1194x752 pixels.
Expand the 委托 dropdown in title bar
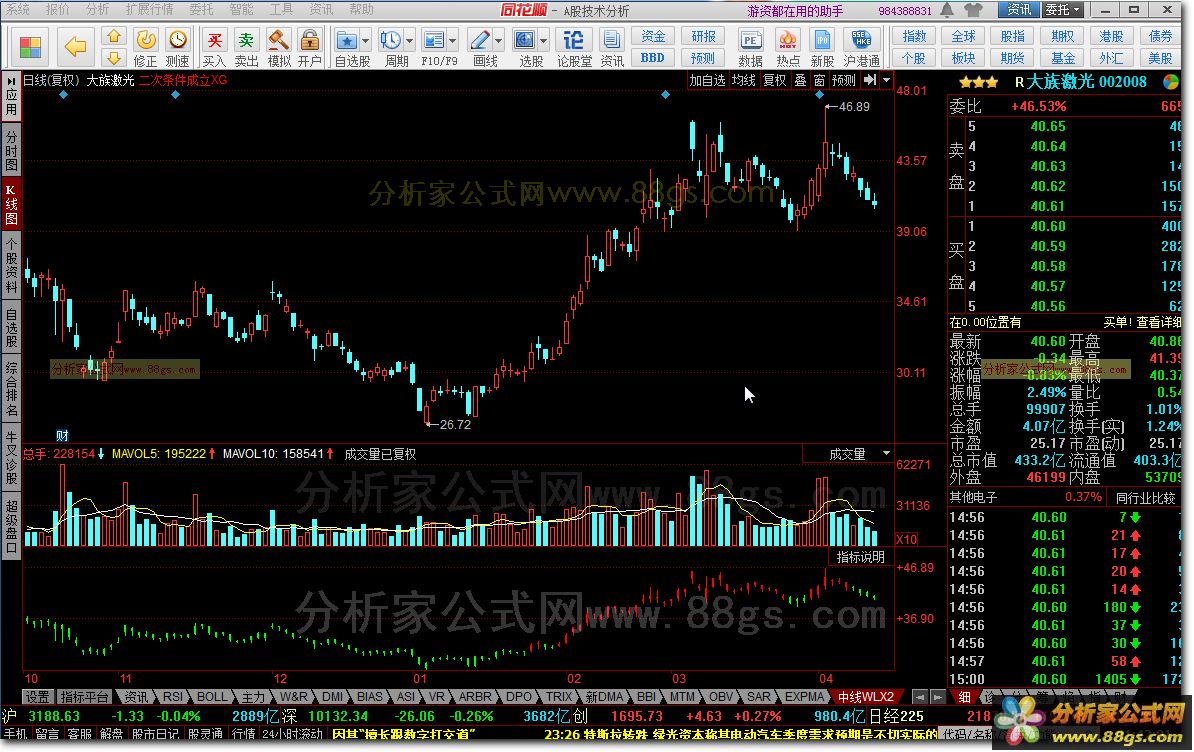click(x=1063, y=10)
